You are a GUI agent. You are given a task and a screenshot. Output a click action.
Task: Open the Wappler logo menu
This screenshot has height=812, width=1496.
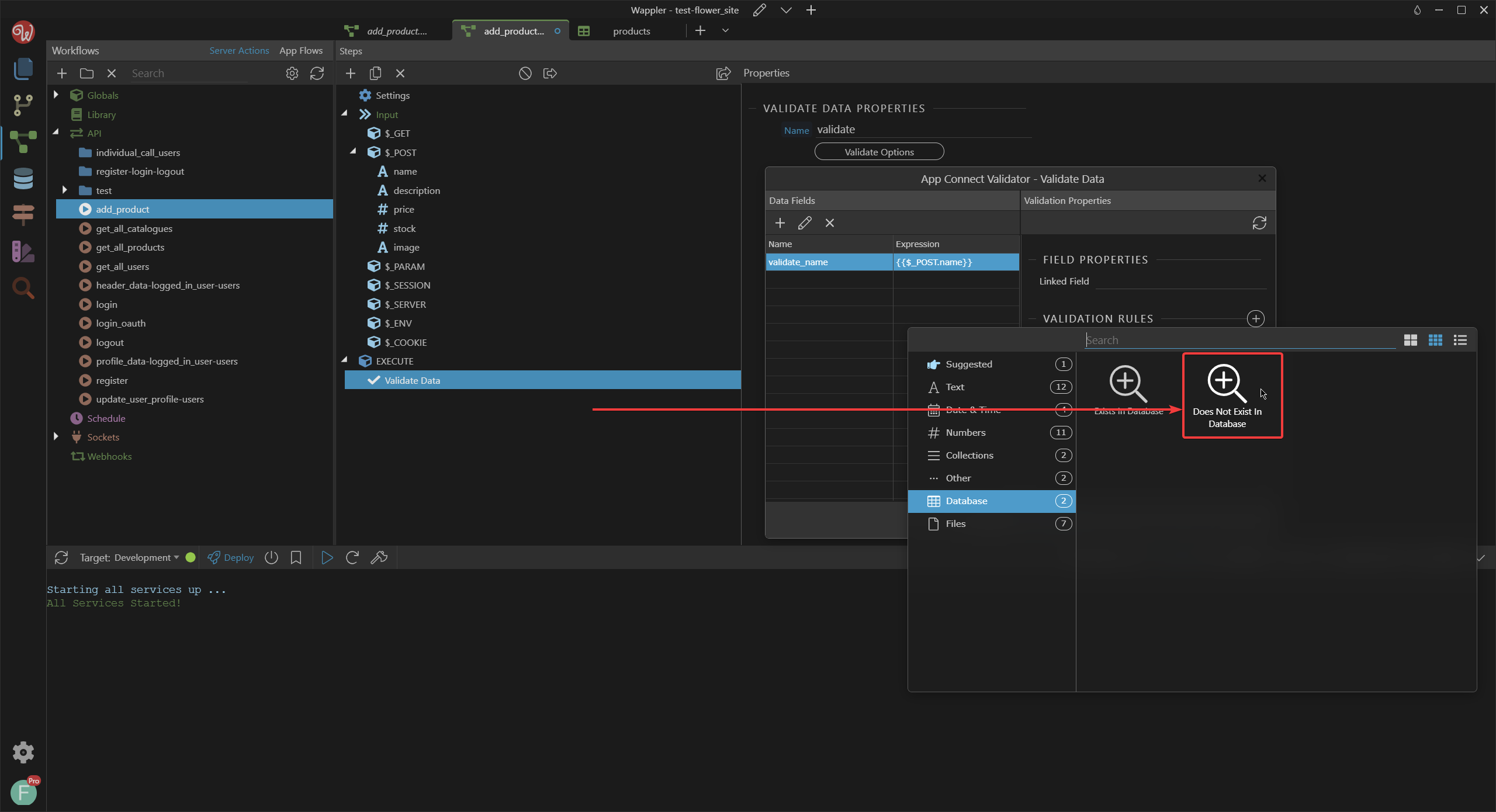point(23,32)
